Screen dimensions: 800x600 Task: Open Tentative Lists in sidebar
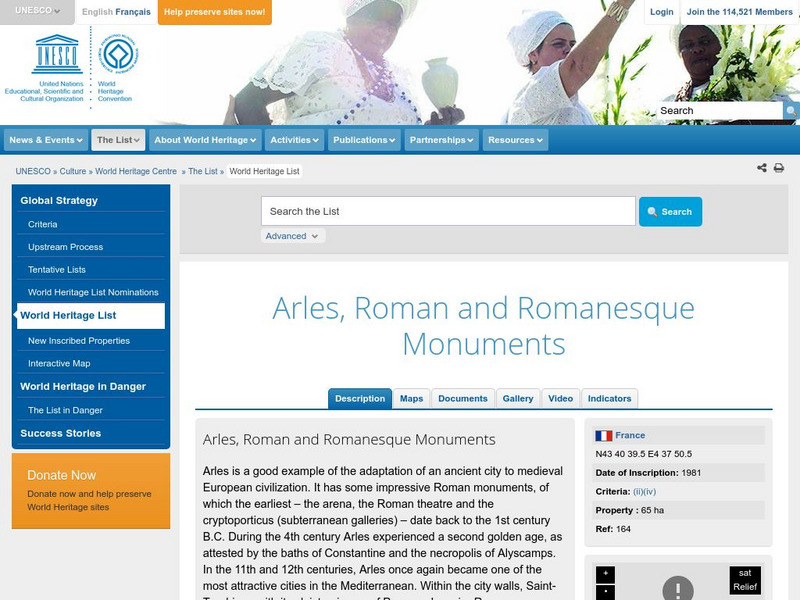tap(57, 270)
